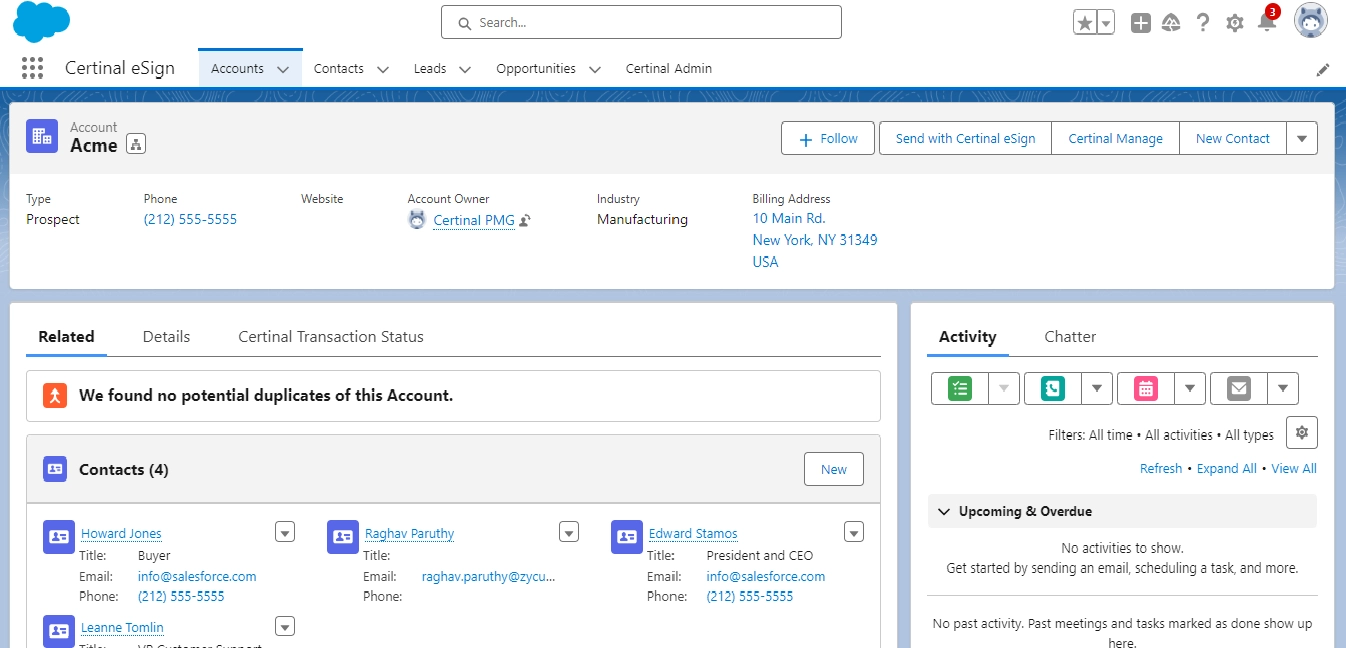
Task: Open the Accounts tab dropdown chevron
Action: click(283, 70)
